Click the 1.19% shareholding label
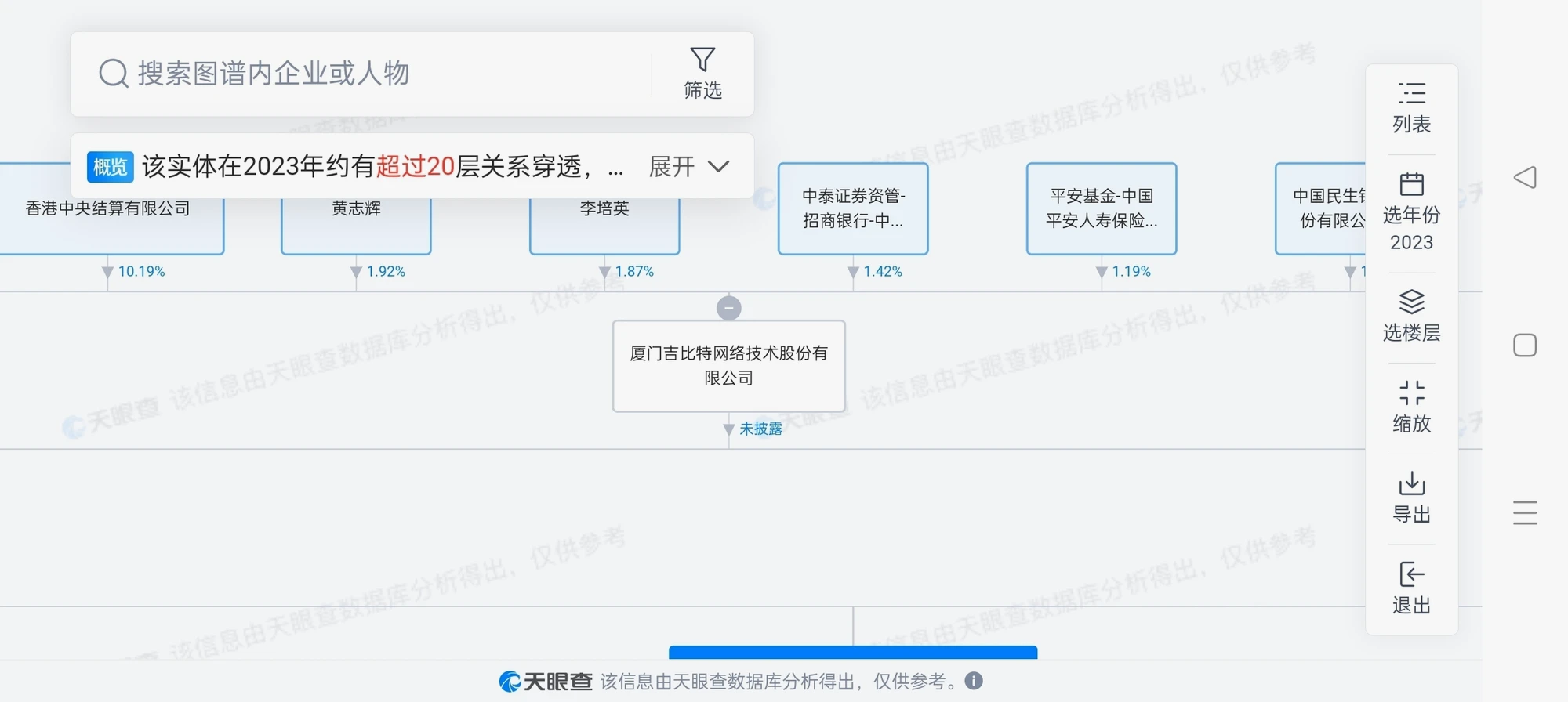 1131,271
